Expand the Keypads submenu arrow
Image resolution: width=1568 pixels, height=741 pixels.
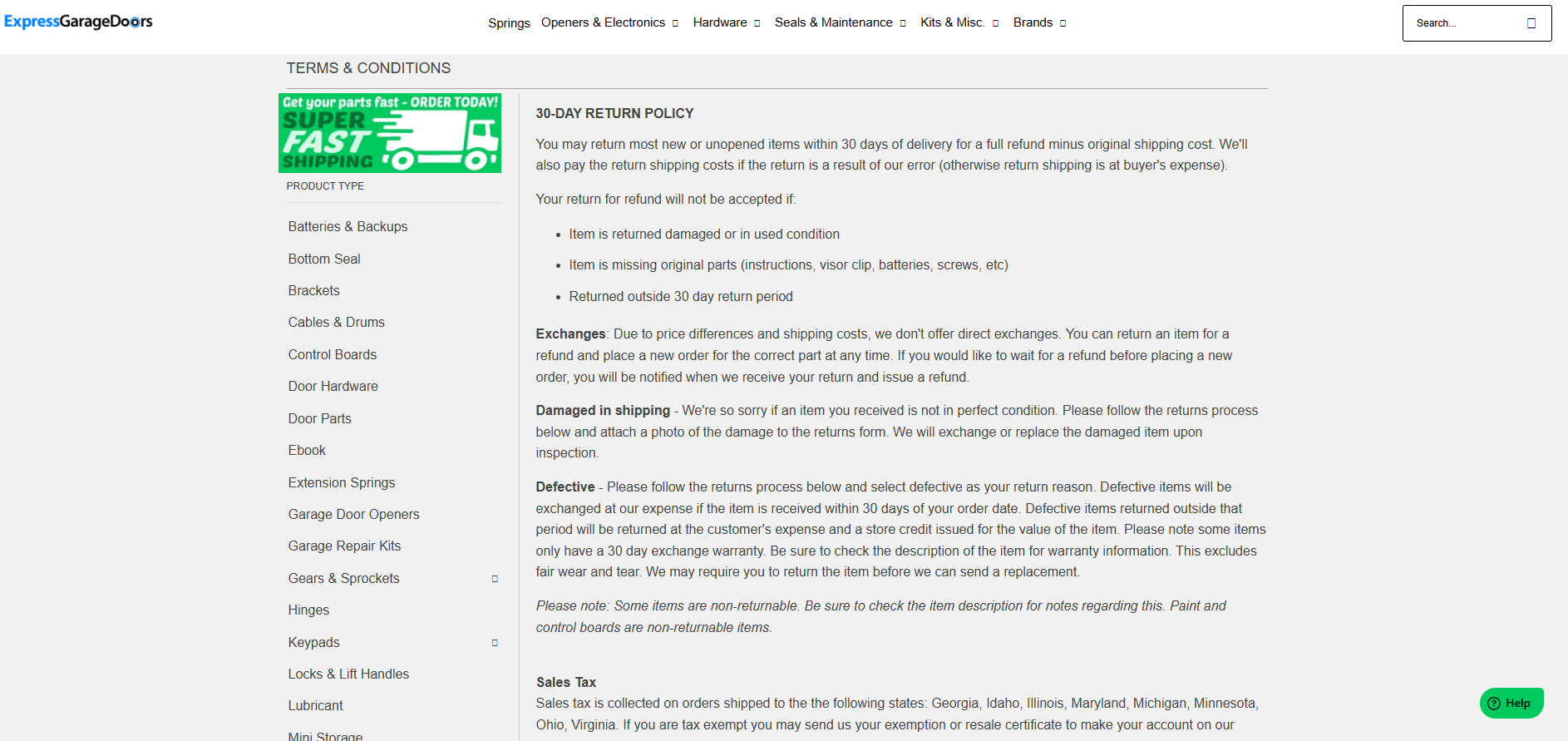point(495,643)
